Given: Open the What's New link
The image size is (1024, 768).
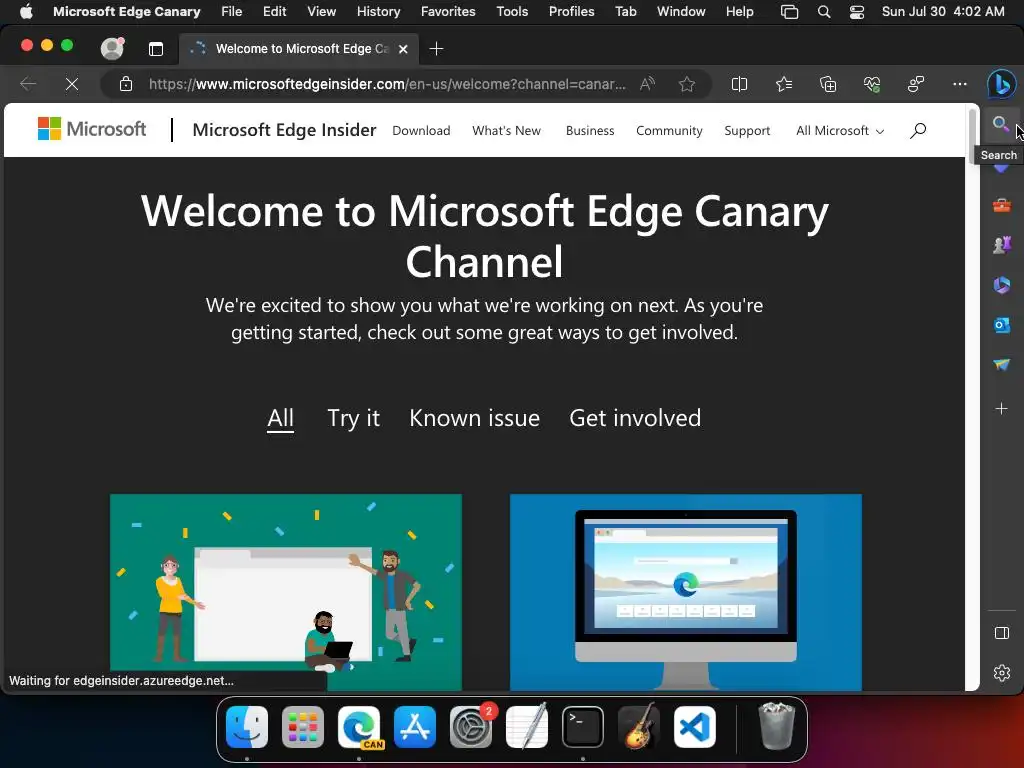Looking at the screenshot, I should point(506,131).
